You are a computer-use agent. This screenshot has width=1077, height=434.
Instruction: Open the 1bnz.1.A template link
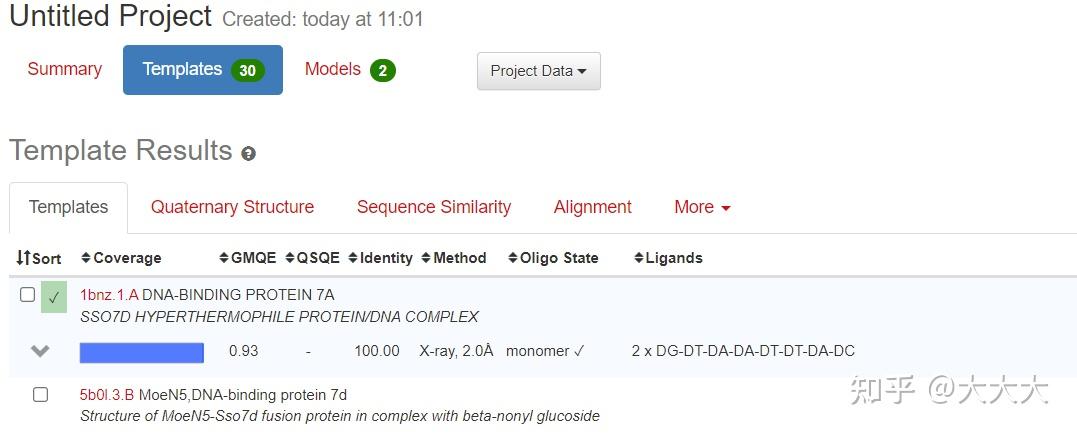[109, 295]
